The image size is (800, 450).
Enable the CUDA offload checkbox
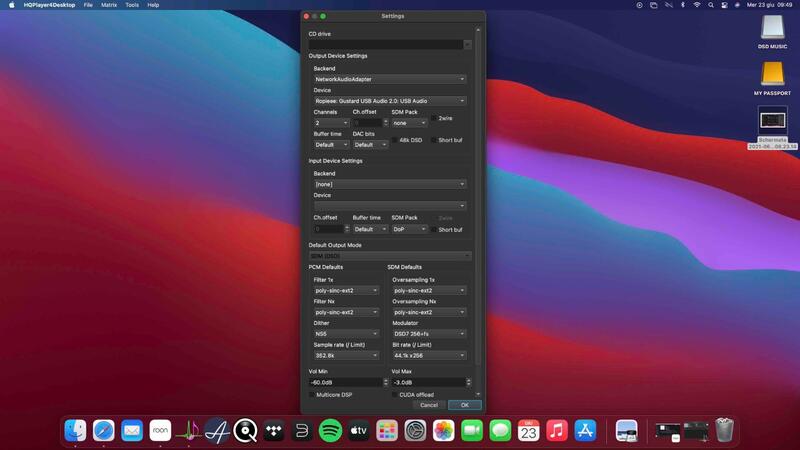pyautogui.click(x=394, y=395)
